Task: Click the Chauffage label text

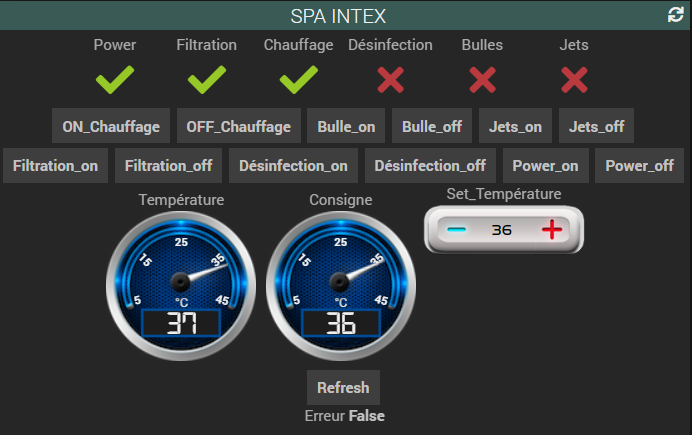Action: (298, 45)
